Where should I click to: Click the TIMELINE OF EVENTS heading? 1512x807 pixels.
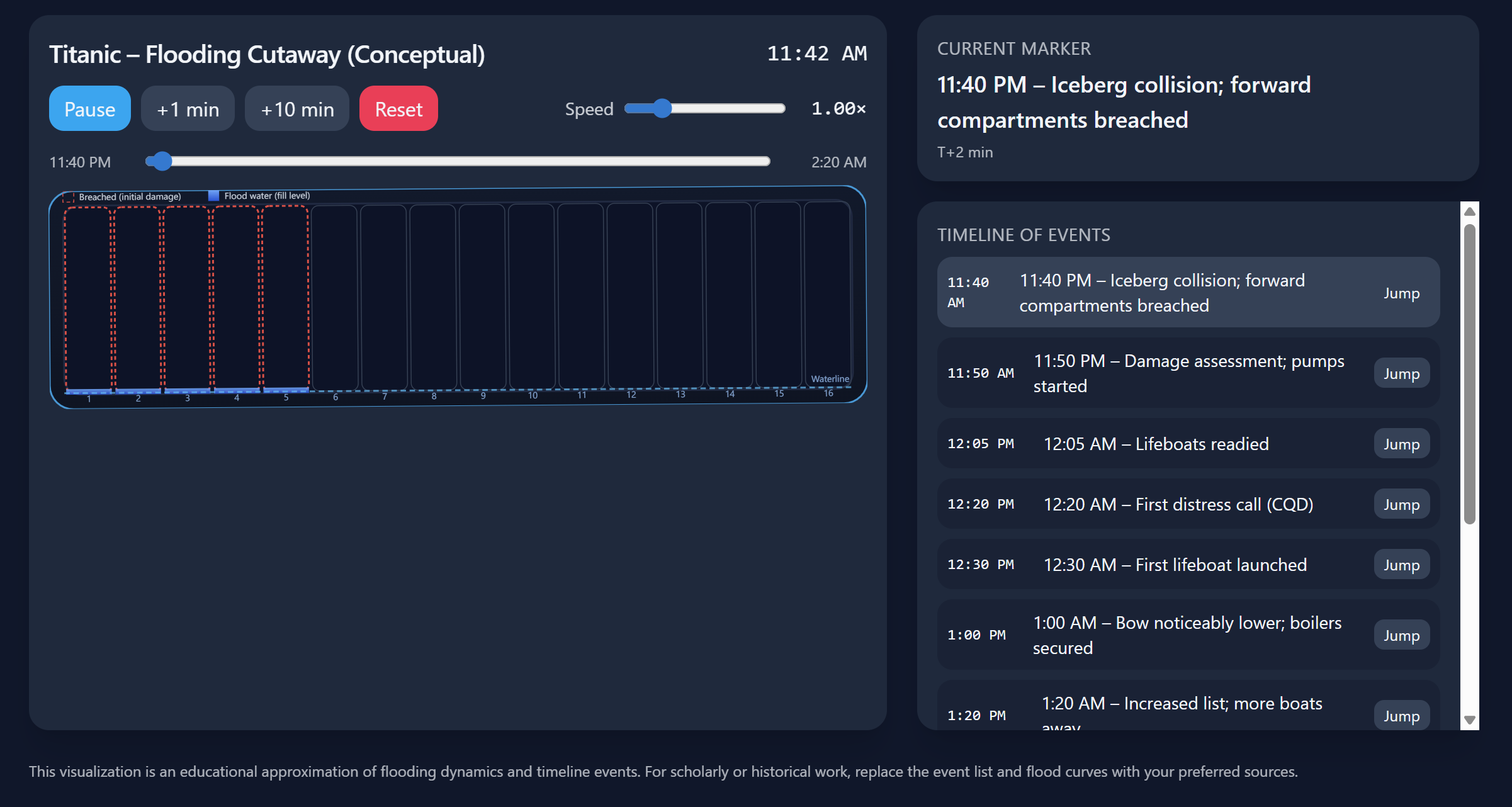point(1024,235)
